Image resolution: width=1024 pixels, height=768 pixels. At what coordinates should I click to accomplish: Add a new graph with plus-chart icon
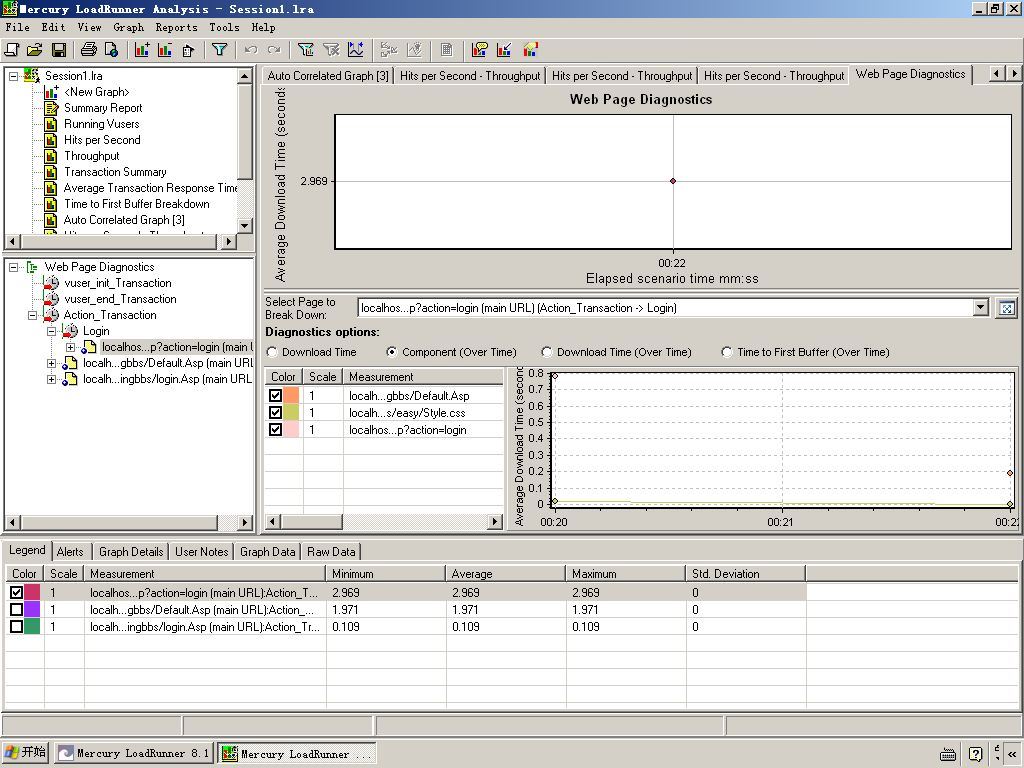point(142,50)
